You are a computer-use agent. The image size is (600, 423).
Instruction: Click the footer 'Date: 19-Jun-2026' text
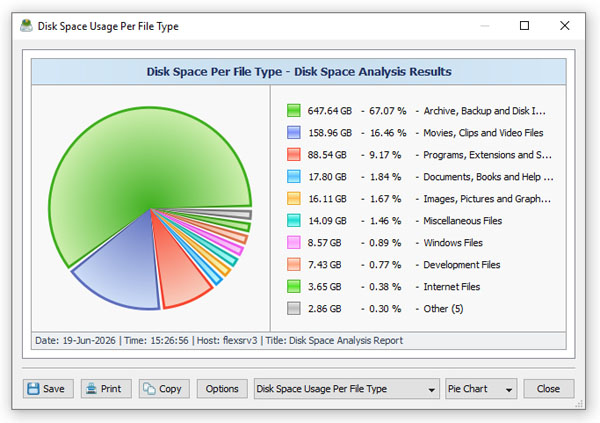[x=75, y=341]
